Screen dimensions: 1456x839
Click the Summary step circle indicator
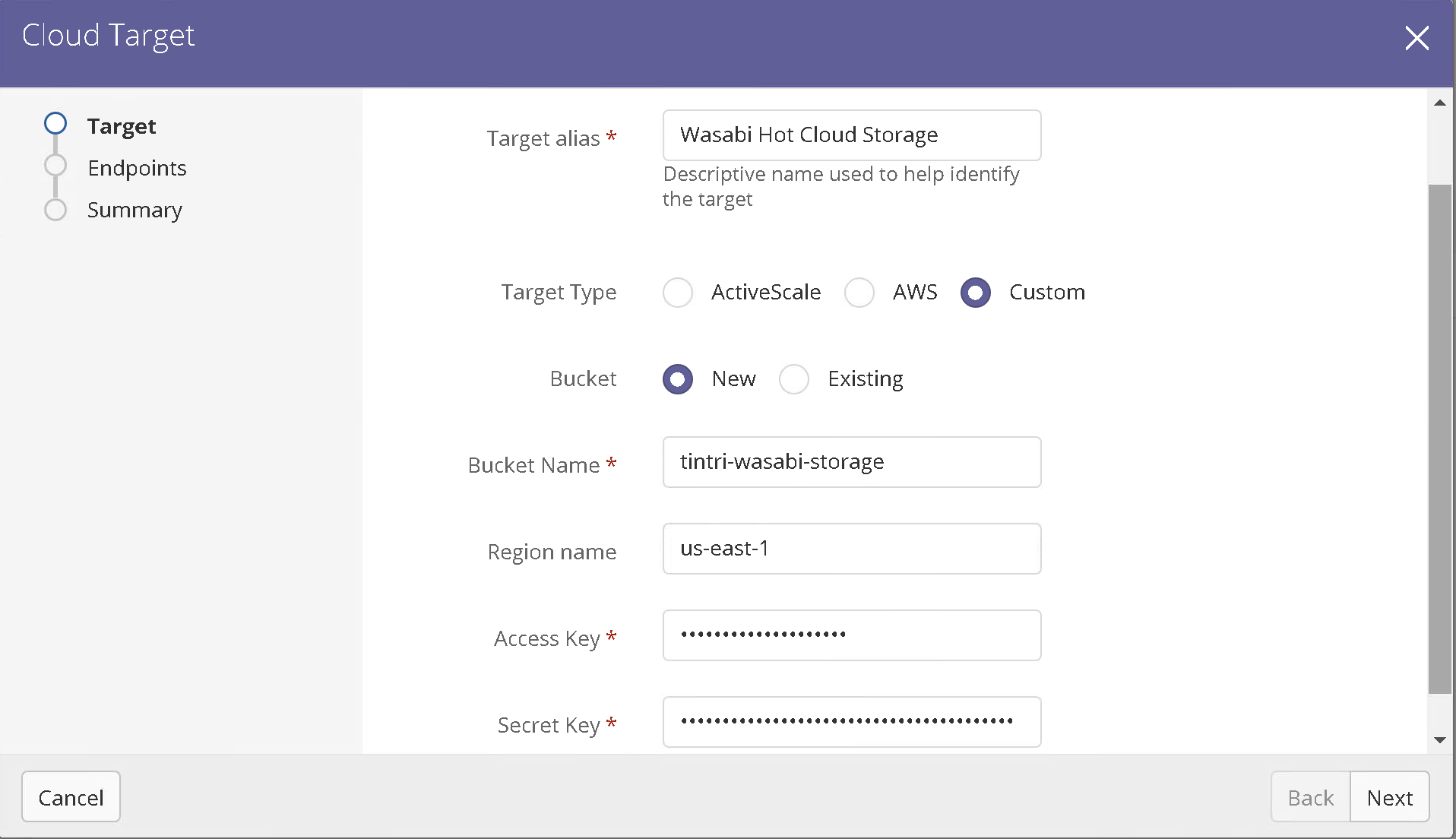coord(55,210)
